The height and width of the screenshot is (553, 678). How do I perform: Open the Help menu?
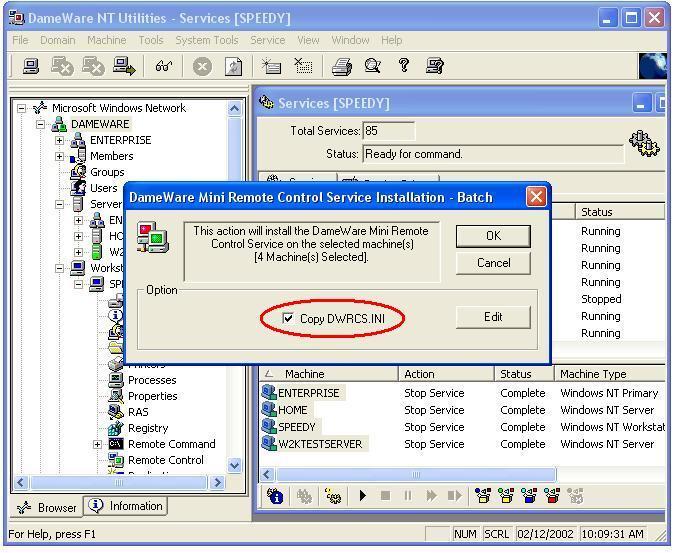(x=391, y=40)
